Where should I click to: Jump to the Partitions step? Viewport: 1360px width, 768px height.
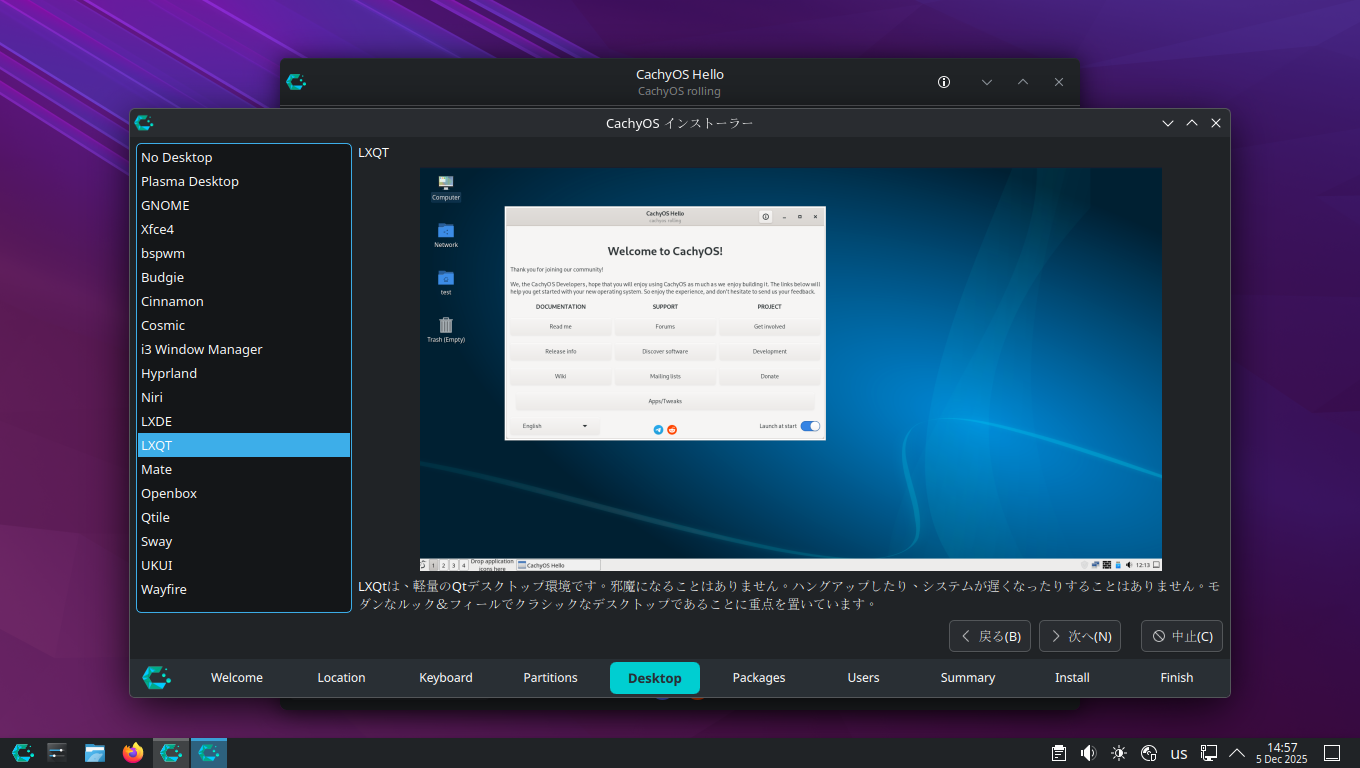pos(550,677)
